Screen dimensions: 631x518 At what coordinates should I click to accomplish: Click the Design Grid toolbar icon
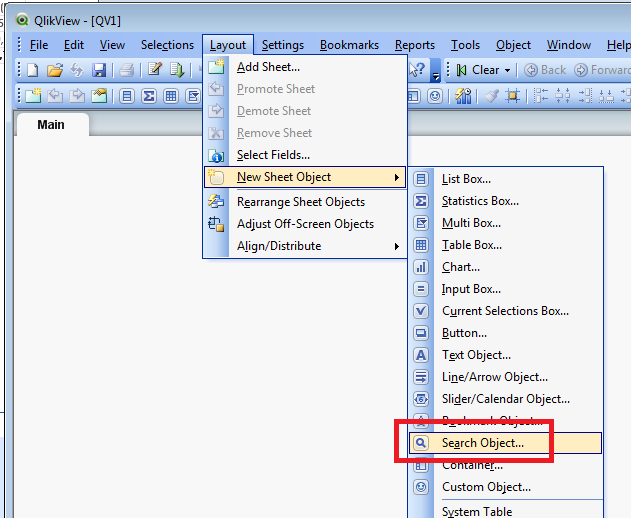coord(512,96)
